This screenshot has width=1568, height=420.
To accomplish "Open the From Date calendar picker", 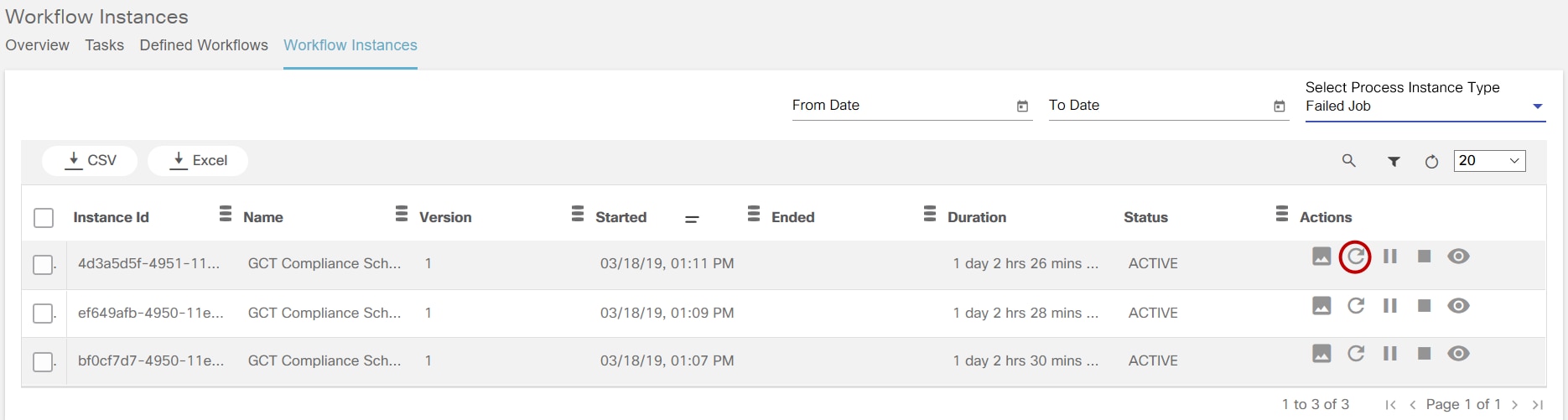I will click(1022, 106).
